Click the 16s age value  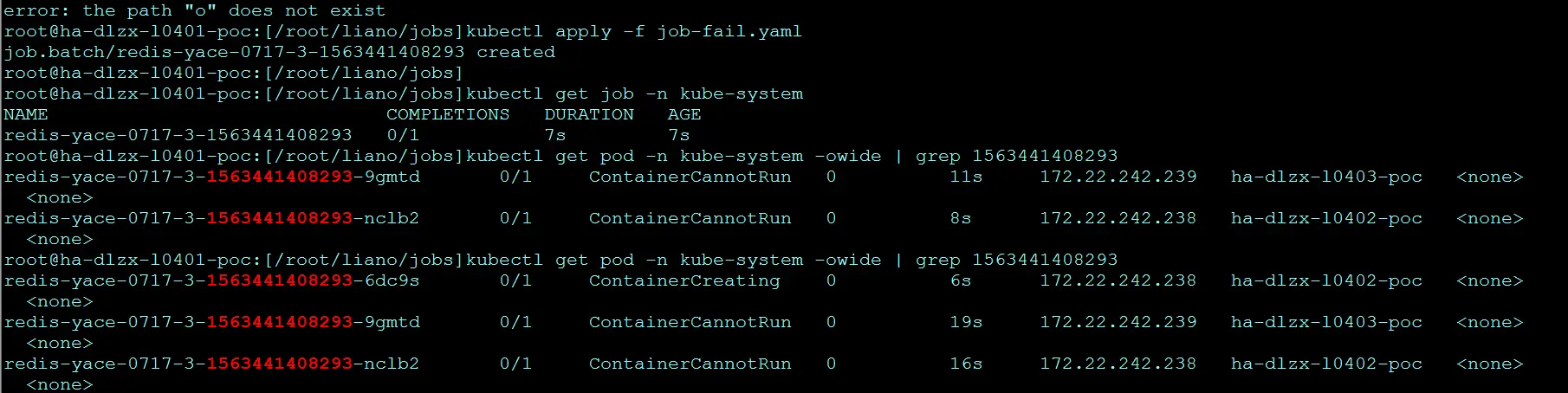tap(966, 364)
